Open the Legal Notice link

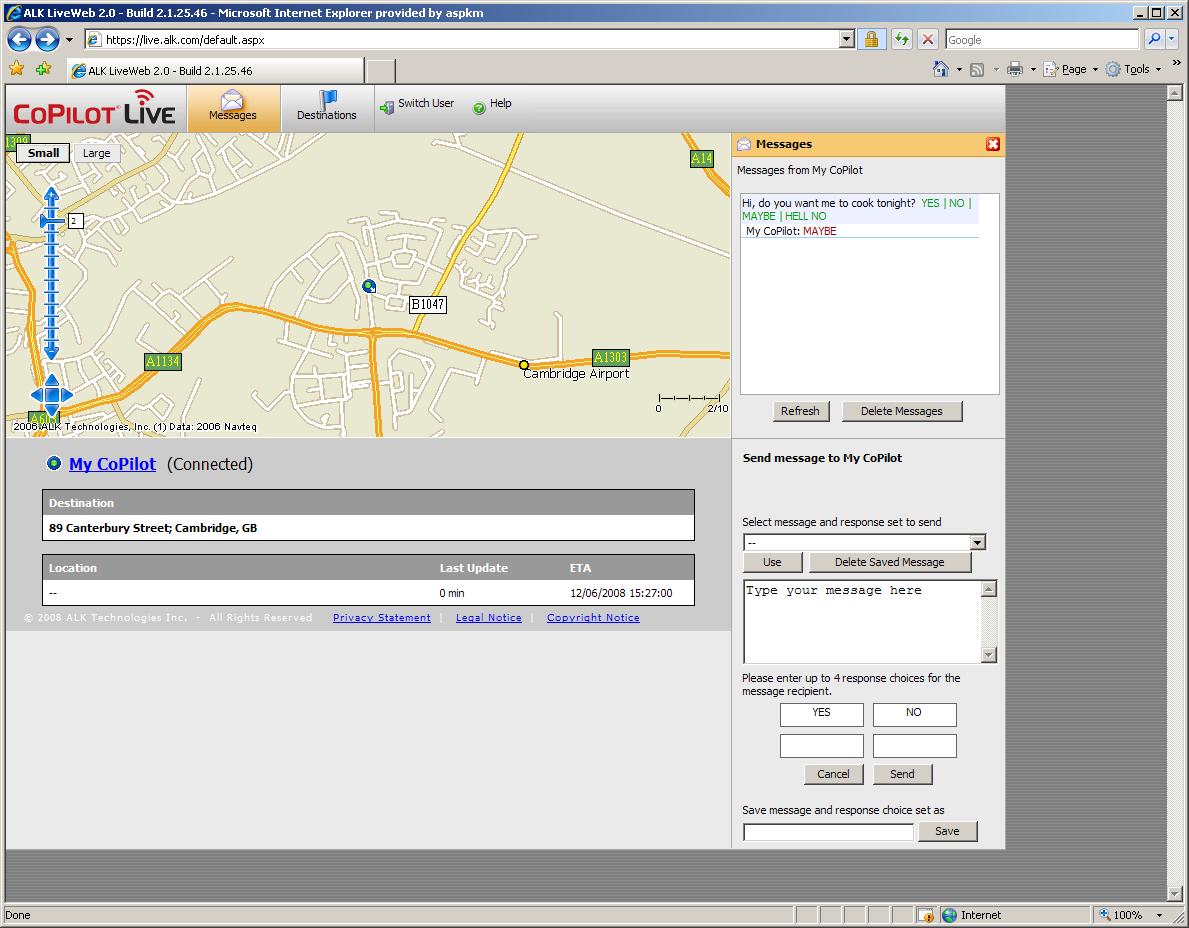(x=488, y=618)
